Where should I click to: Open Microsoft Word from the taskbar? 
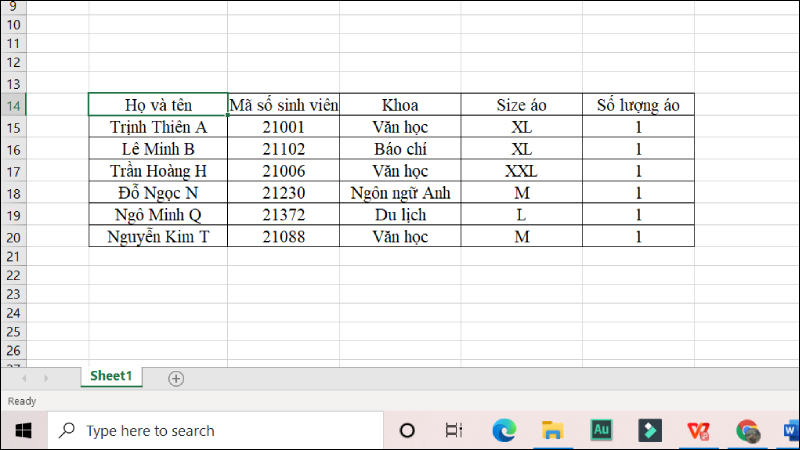(x=790, y=430)
